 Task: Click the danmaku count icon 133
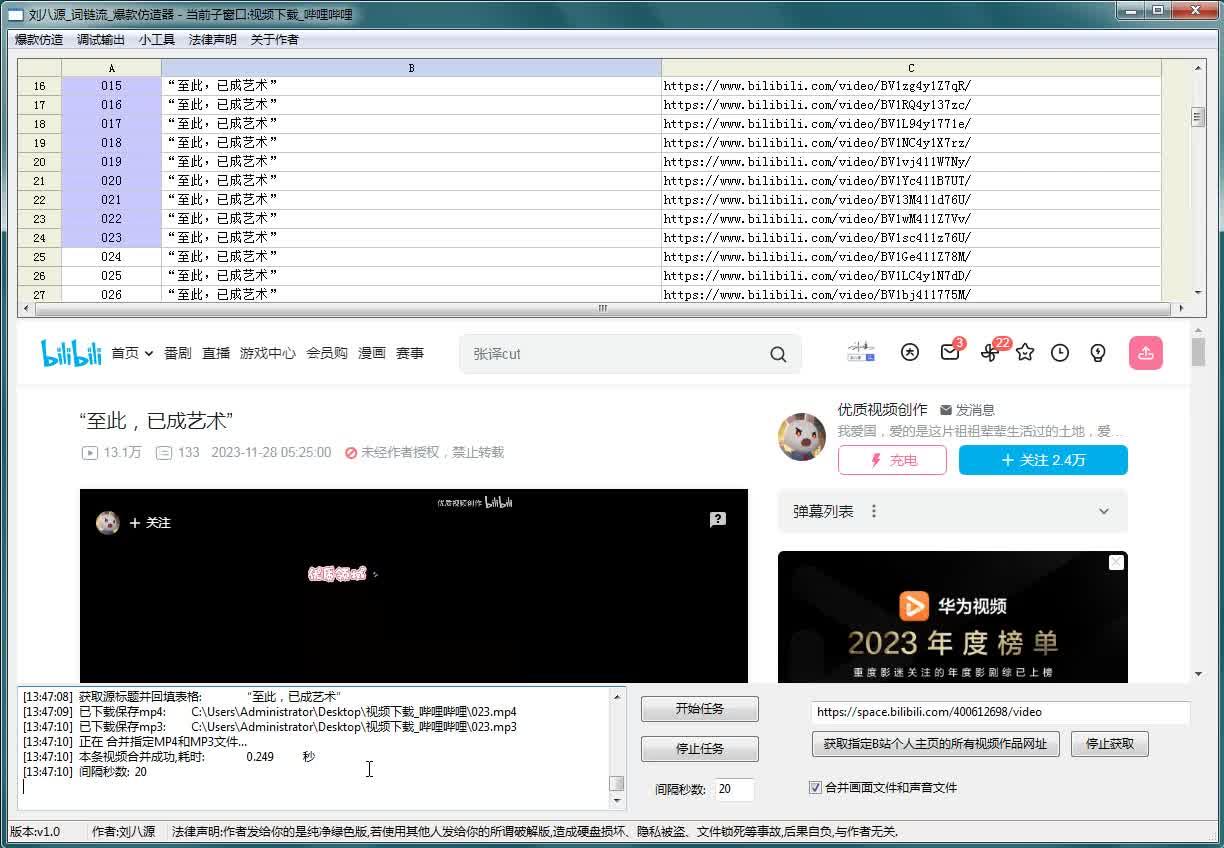click(164, 453)
